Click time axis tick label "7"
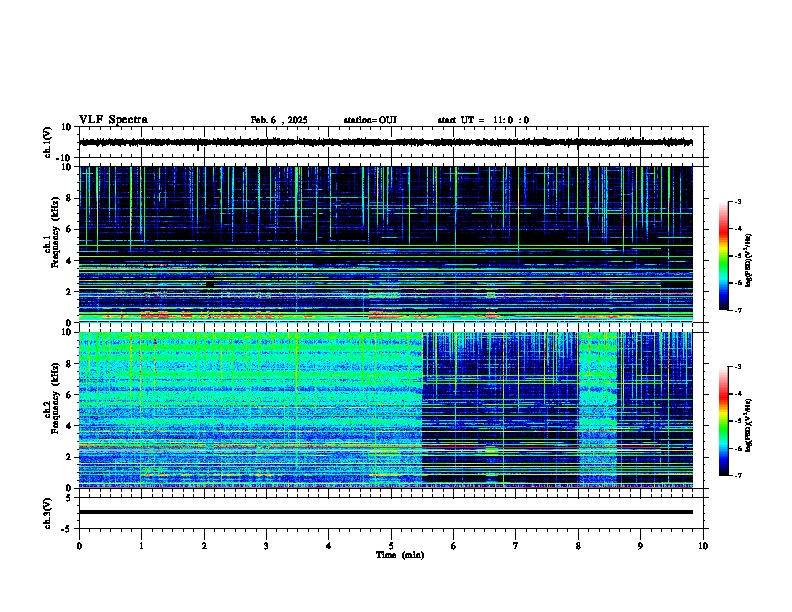The image size is (792, 612). click(x=516, y=546)
